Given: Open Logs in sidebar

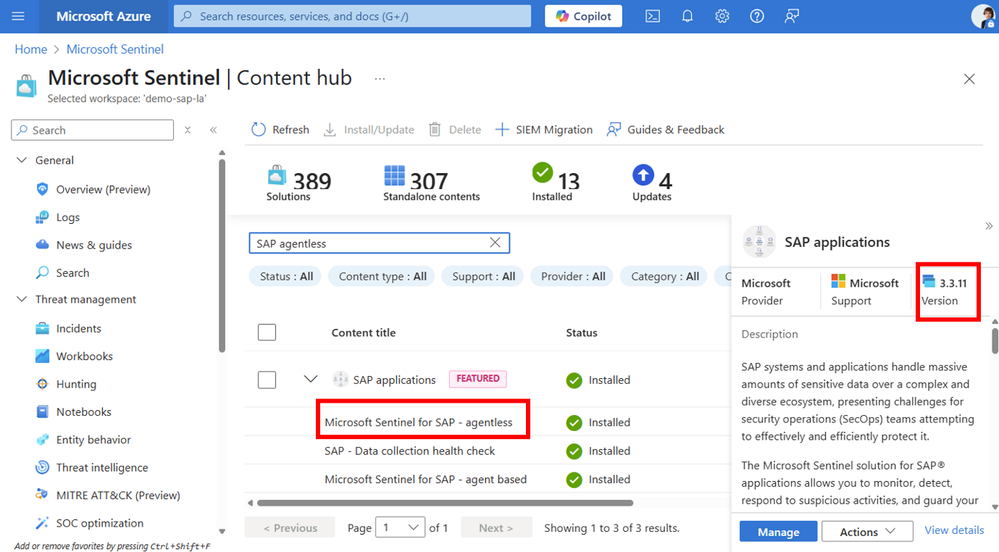Looking at the screenshot, I should click(68, 217).
